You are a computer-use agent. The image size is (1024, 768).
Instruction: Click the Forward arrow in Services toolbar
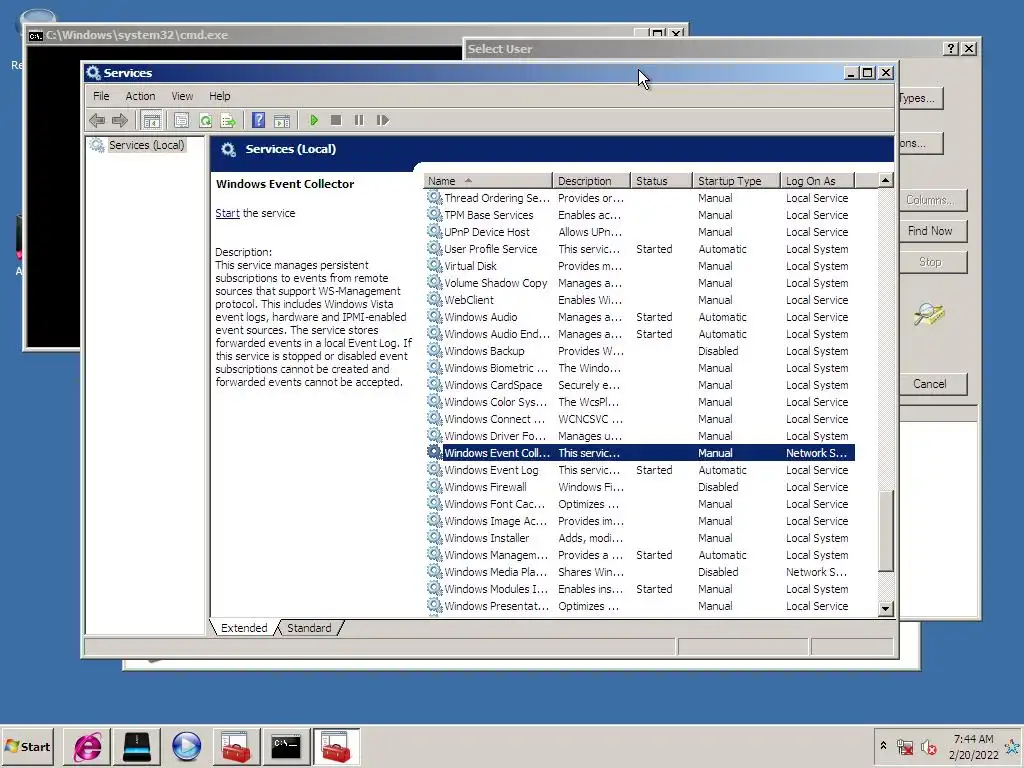pos(120,120)
